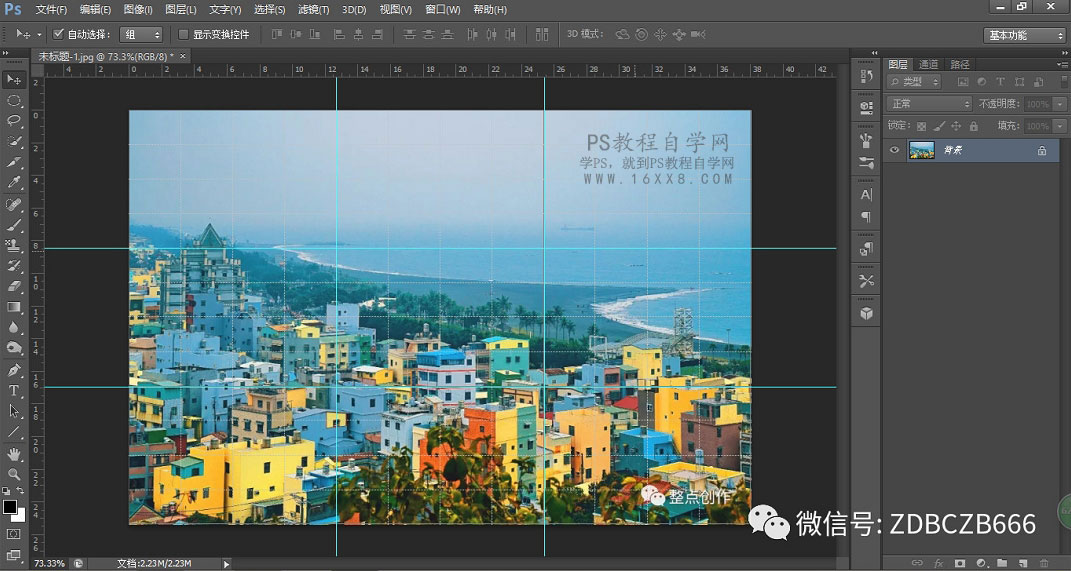Filter layers by type layers (T icon)
This screenshot has width=1071, height=571.
point(1000,82)
